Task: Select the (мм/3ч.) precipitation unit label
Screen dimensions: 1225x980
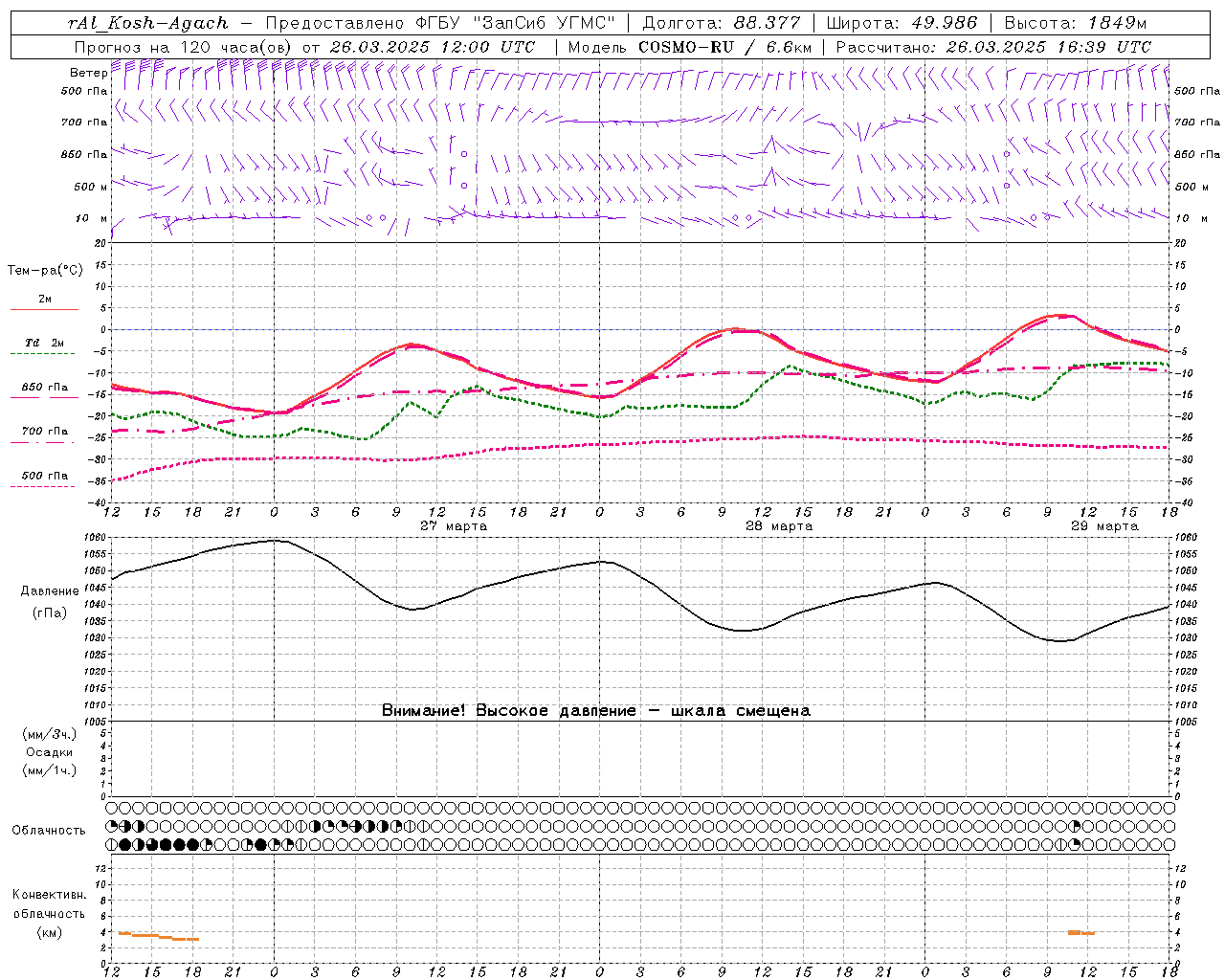Action: coord(50,734)
